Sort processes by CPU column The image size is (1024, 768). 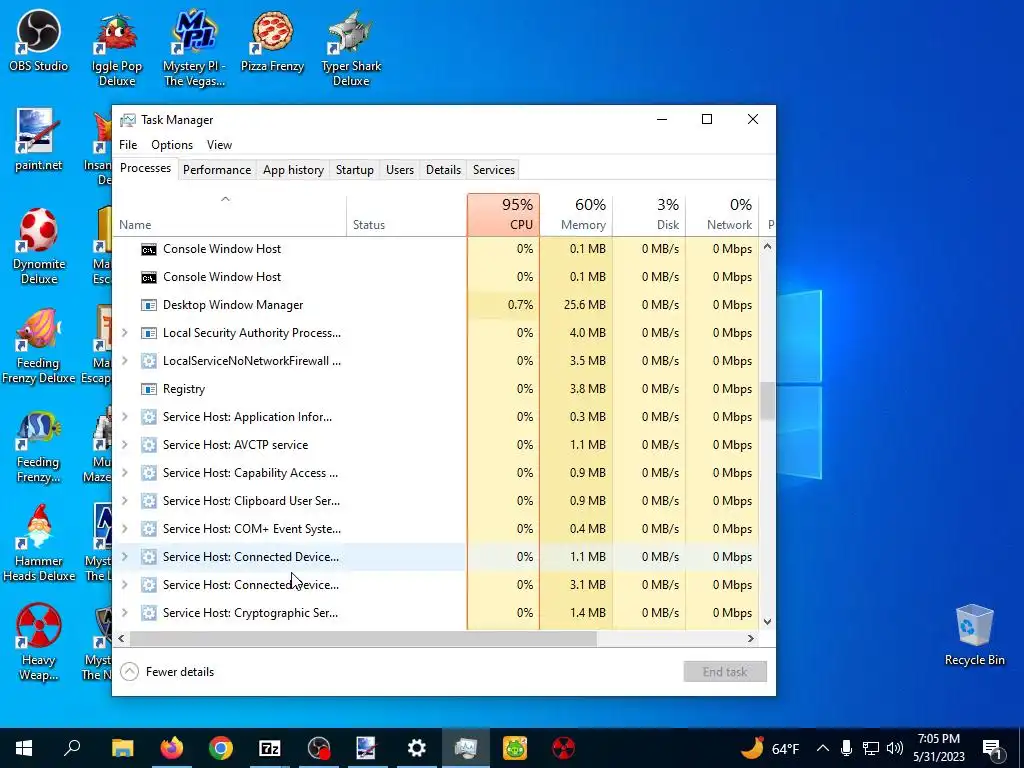click(504, 215)
